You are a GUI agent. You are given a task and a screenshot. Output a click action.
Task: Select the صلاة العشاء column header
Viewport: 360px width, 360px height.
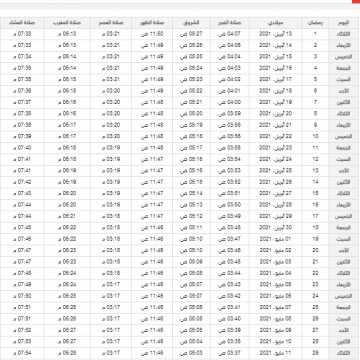pos(22,23)
